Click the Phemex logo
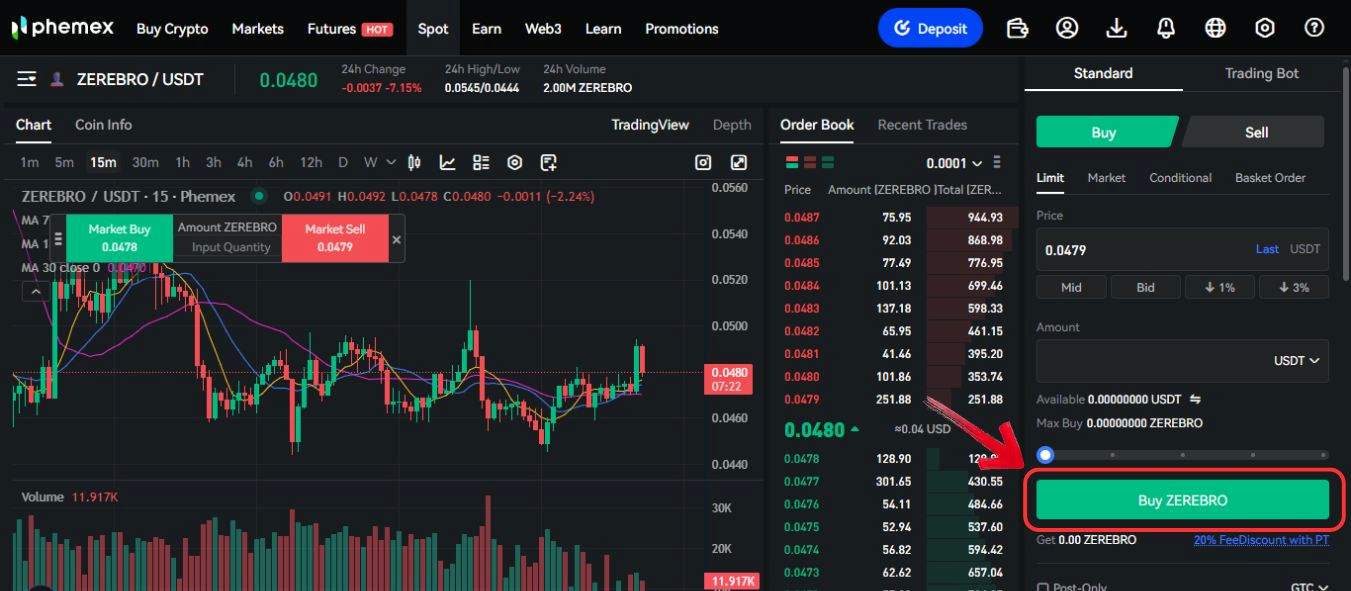Screen dimensions: 1351x591 click(x=63, y=28)
